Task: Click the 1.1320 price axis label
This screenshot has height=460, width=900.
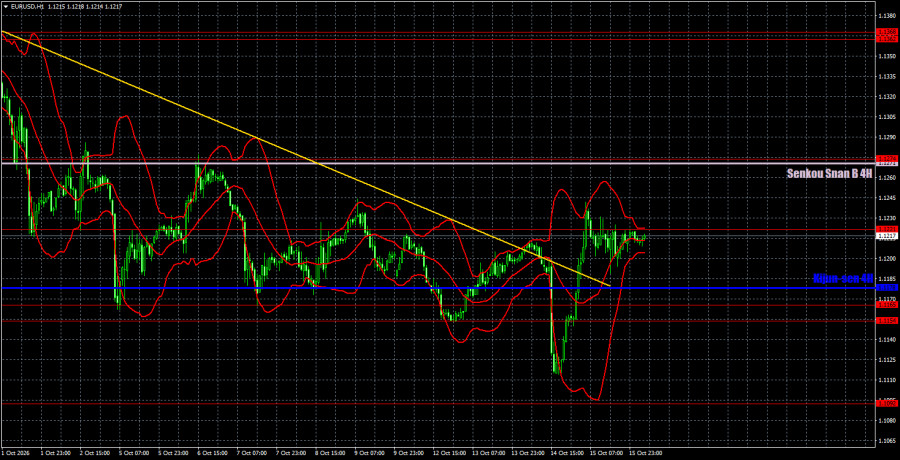Action: tap(885, 97)
